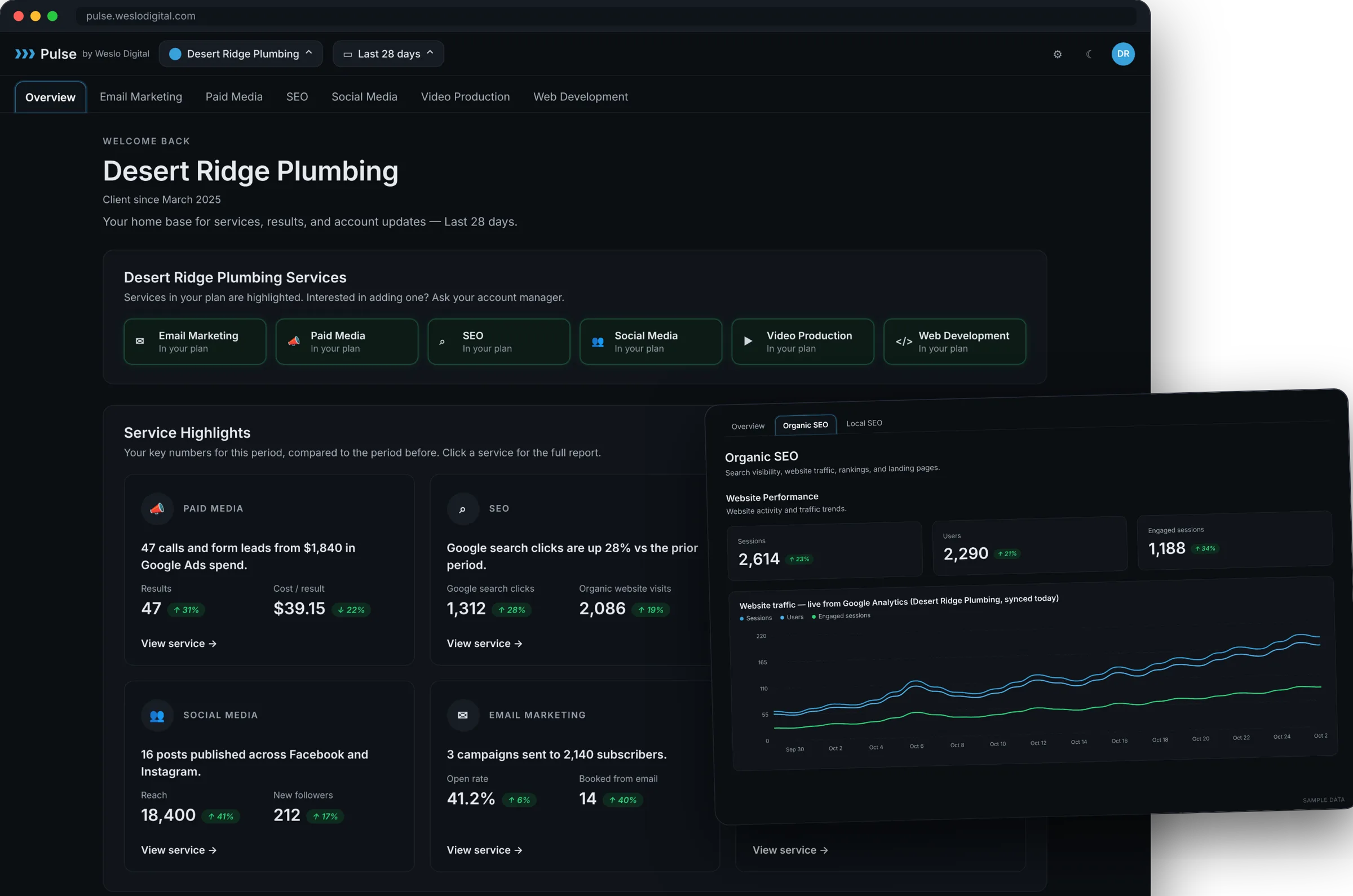Click blue dot icon beside Desert Ridge Plumbing

[x=175, y=54]
